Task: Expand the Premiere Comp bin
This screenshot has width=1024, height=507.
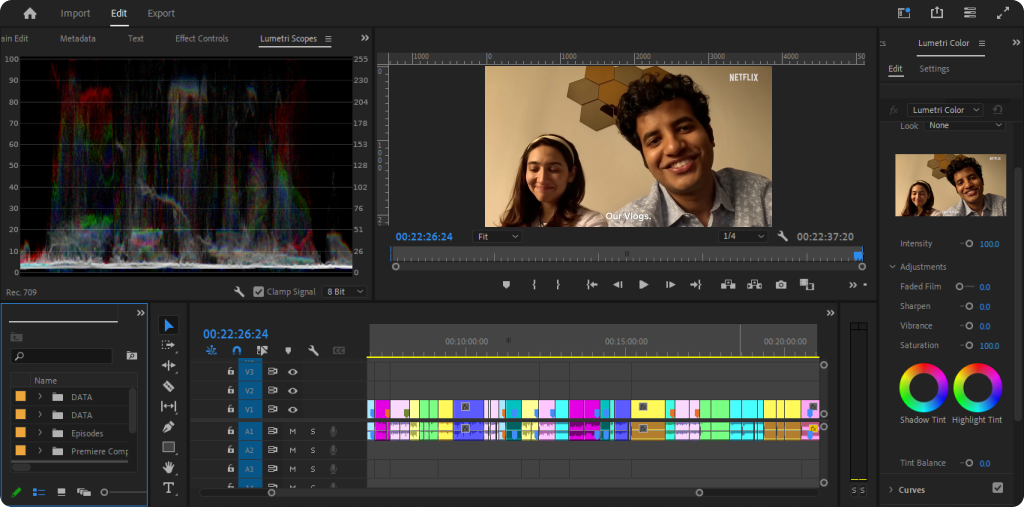Action: 40,451
